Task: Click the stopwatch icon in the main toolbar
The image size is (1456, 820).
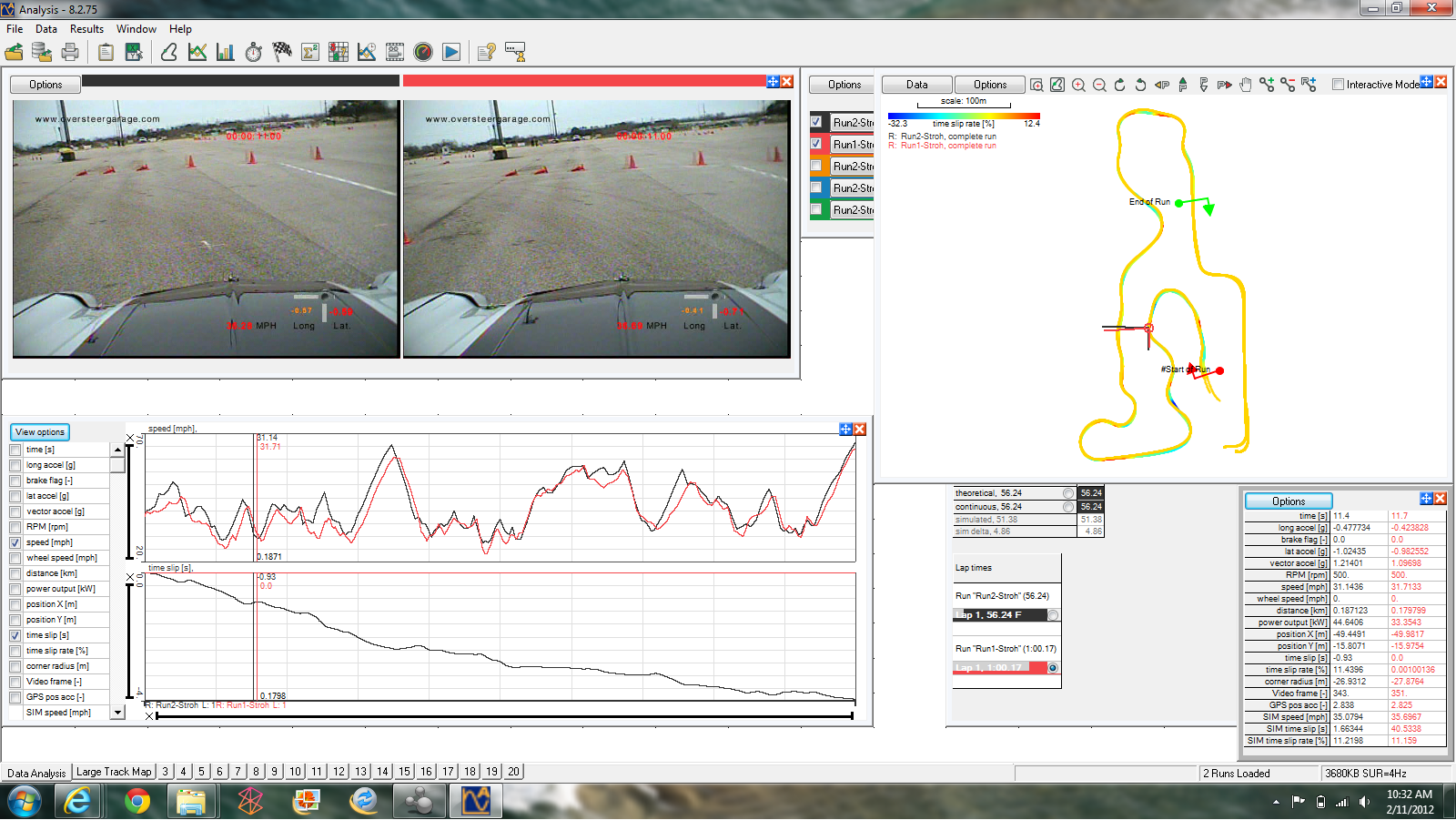Action: pyautogui.click(x=254, y=53)
